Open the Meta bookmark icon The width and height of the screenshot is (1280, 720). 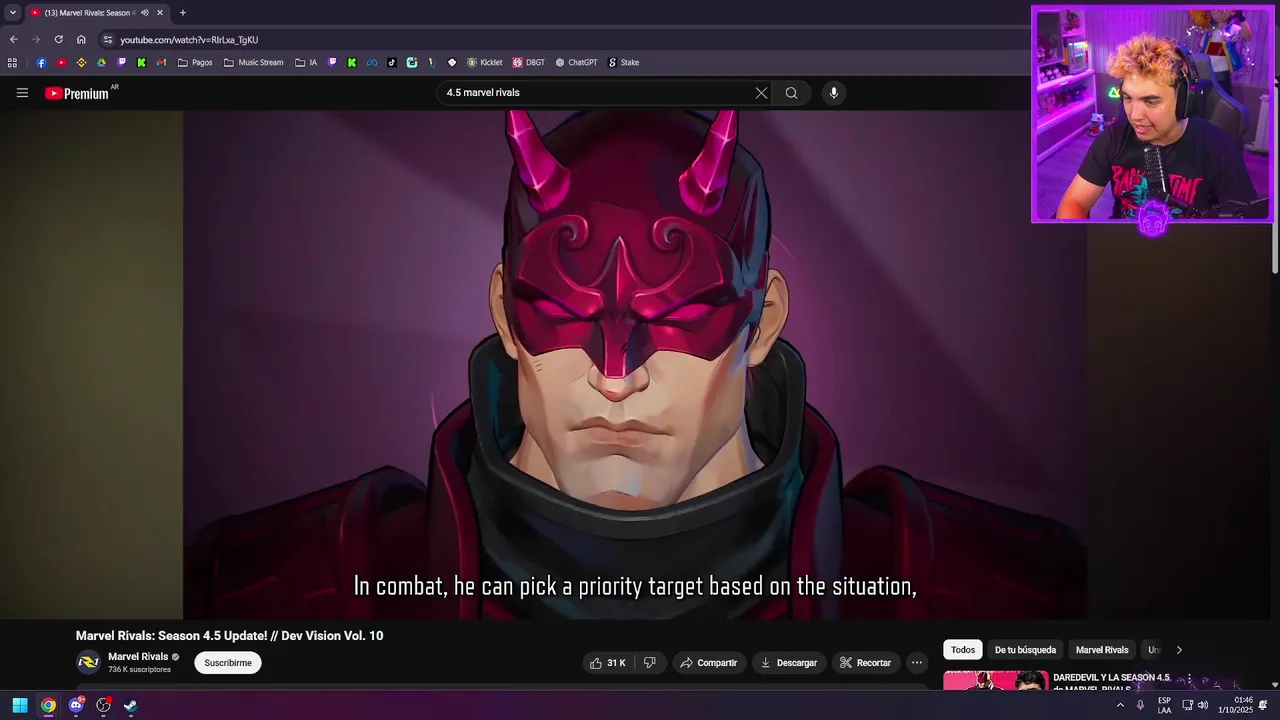tap(372, 62)
